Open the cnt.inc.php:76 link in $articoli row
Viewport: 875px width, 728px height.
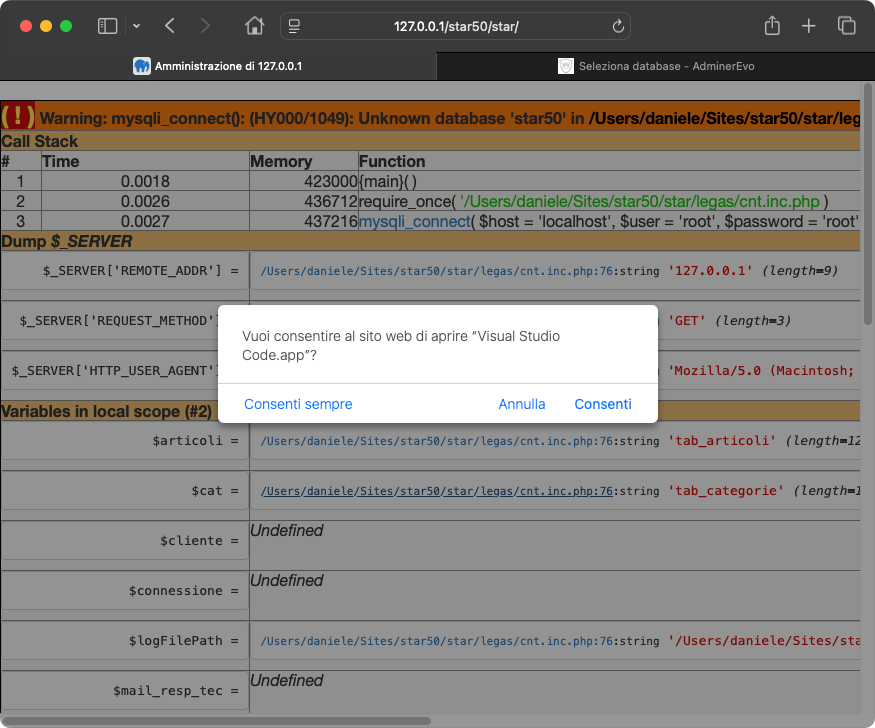(x=436, y=441)
